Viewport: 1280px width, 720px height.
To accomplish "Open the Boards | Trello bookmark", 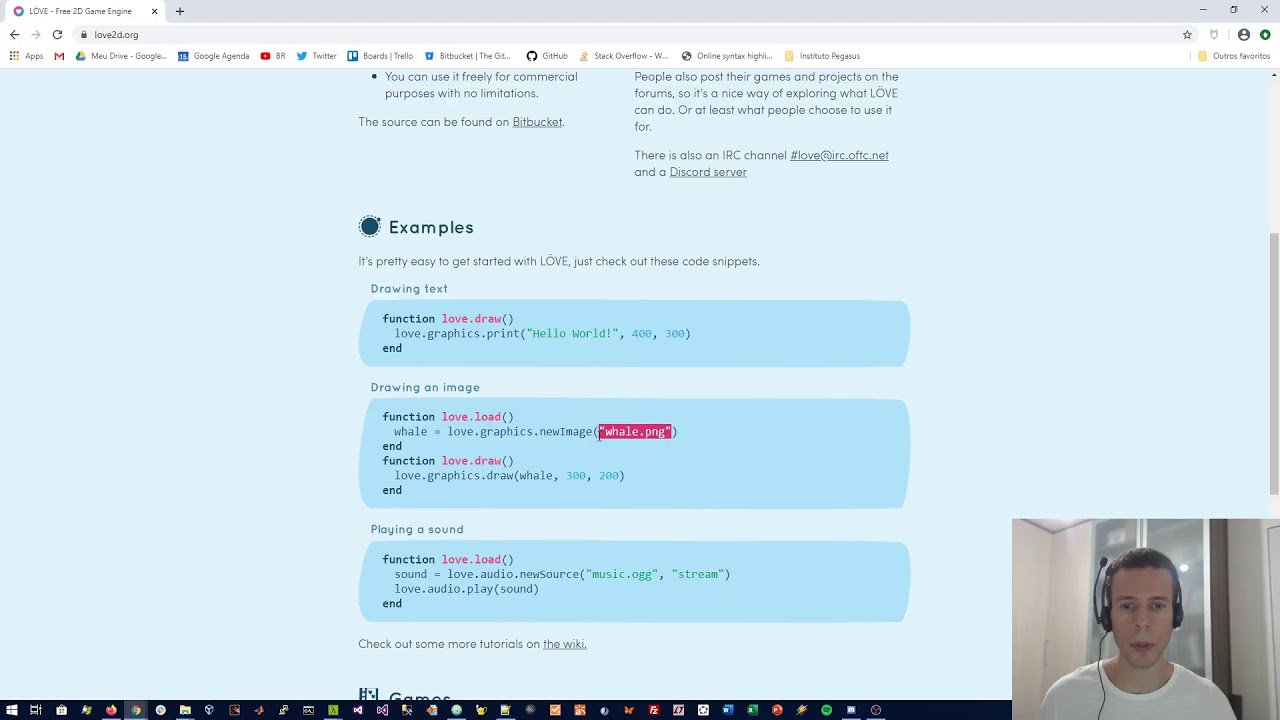I will [380, 56].
